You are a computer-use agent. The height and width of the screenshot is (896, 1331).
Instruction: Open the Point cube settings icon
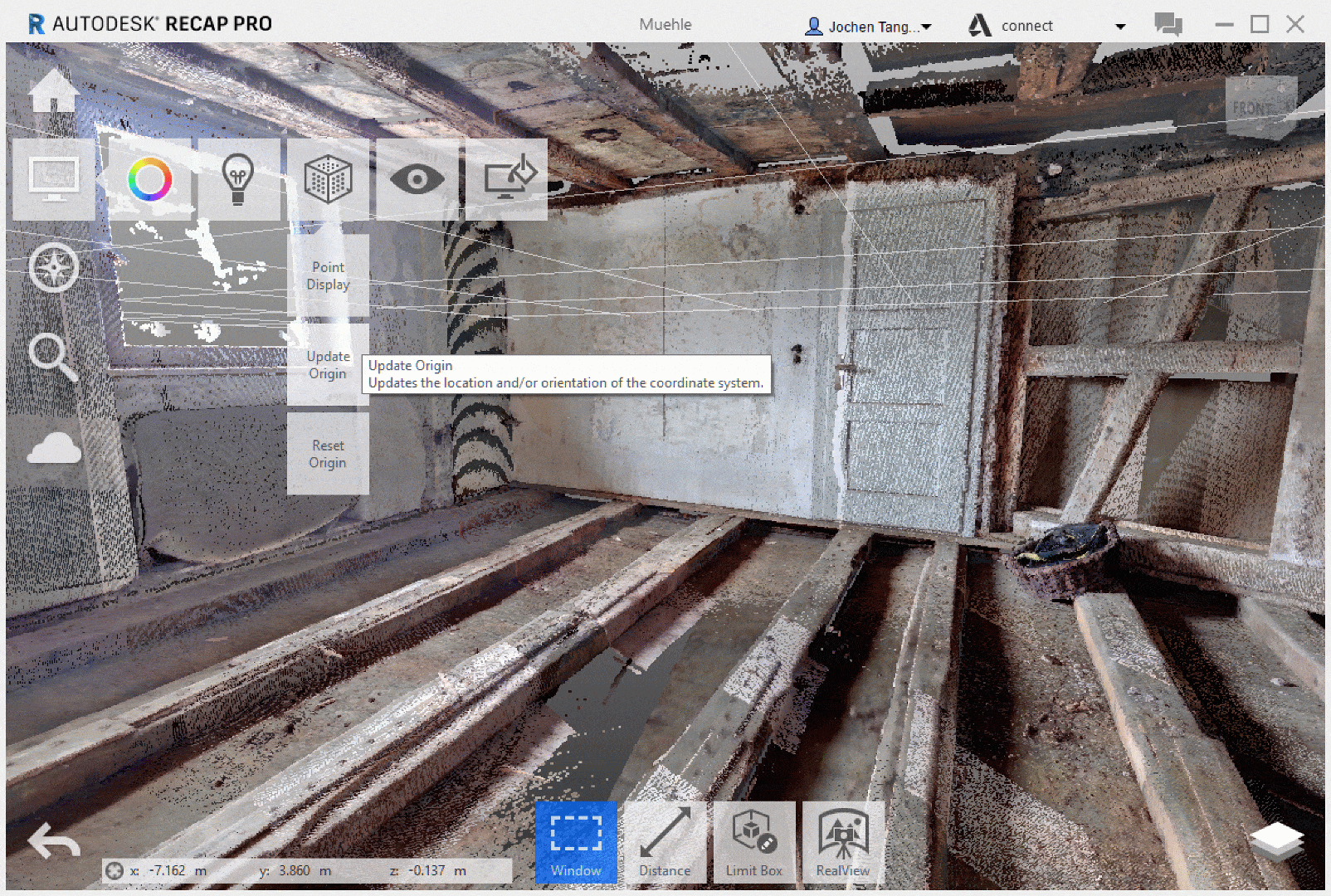(329, 179)
